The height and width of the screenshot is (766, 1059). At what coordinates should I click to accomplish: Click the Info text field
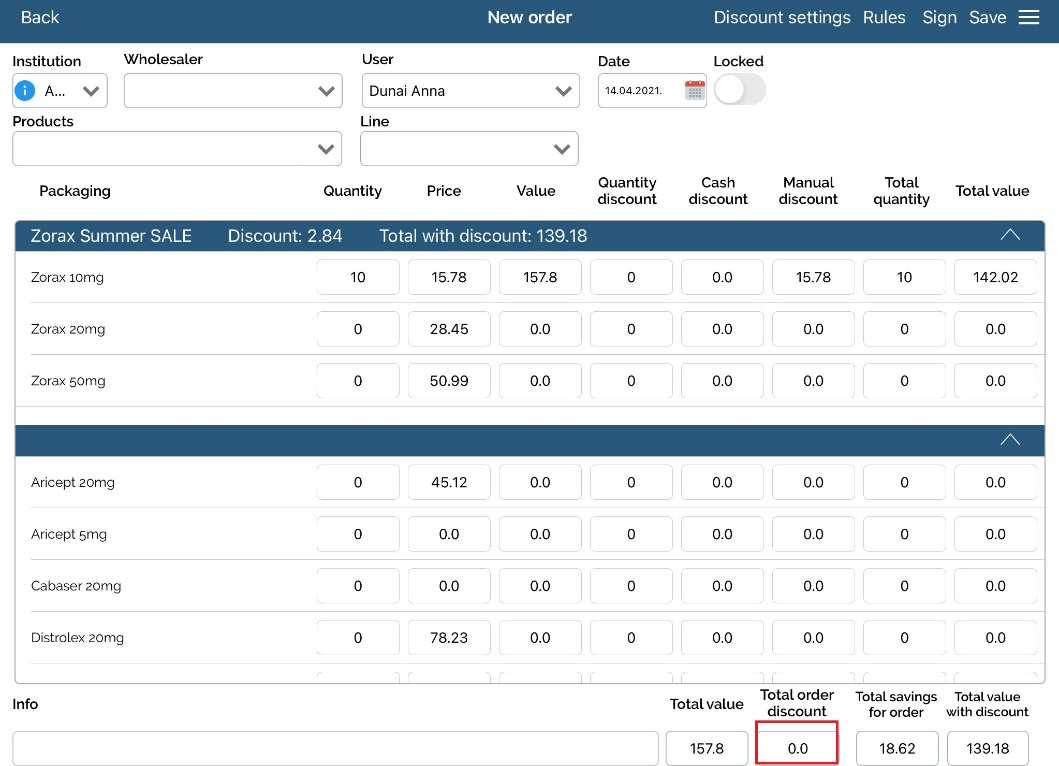pos(335,748)
